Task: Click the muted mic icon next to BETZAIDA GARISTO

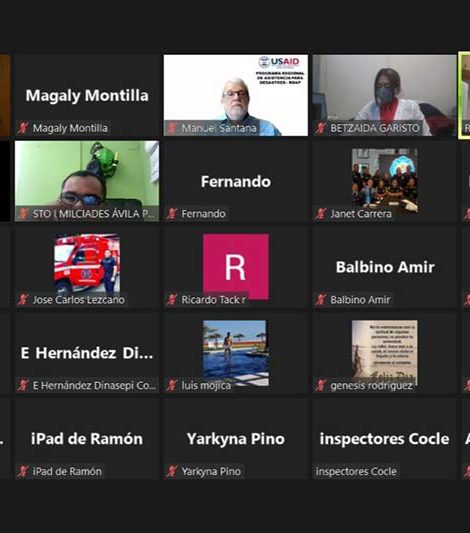Action: (321, 128)
